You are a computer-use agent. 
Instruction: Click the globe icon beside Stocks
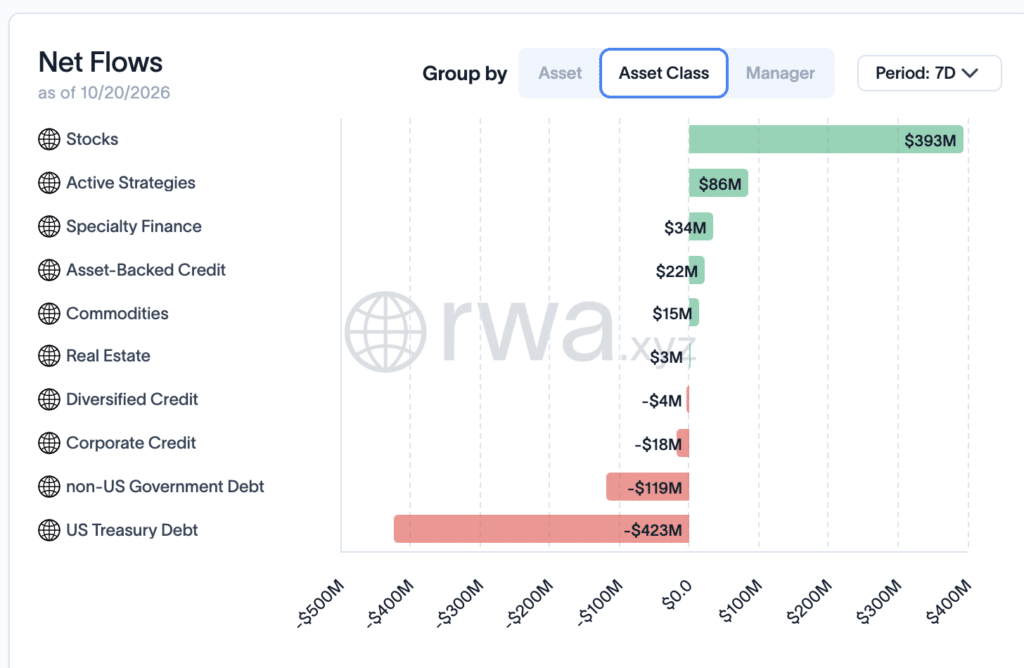tap(49, 139)
